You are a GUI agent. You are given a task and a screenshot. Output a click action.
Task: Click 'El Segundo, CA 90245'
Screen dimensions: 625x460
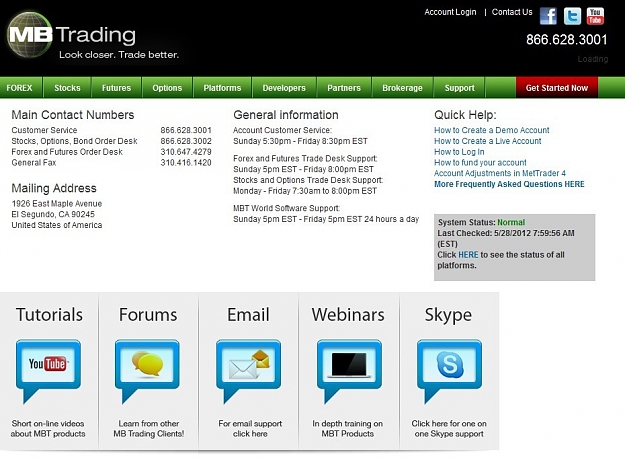point(53,214)
